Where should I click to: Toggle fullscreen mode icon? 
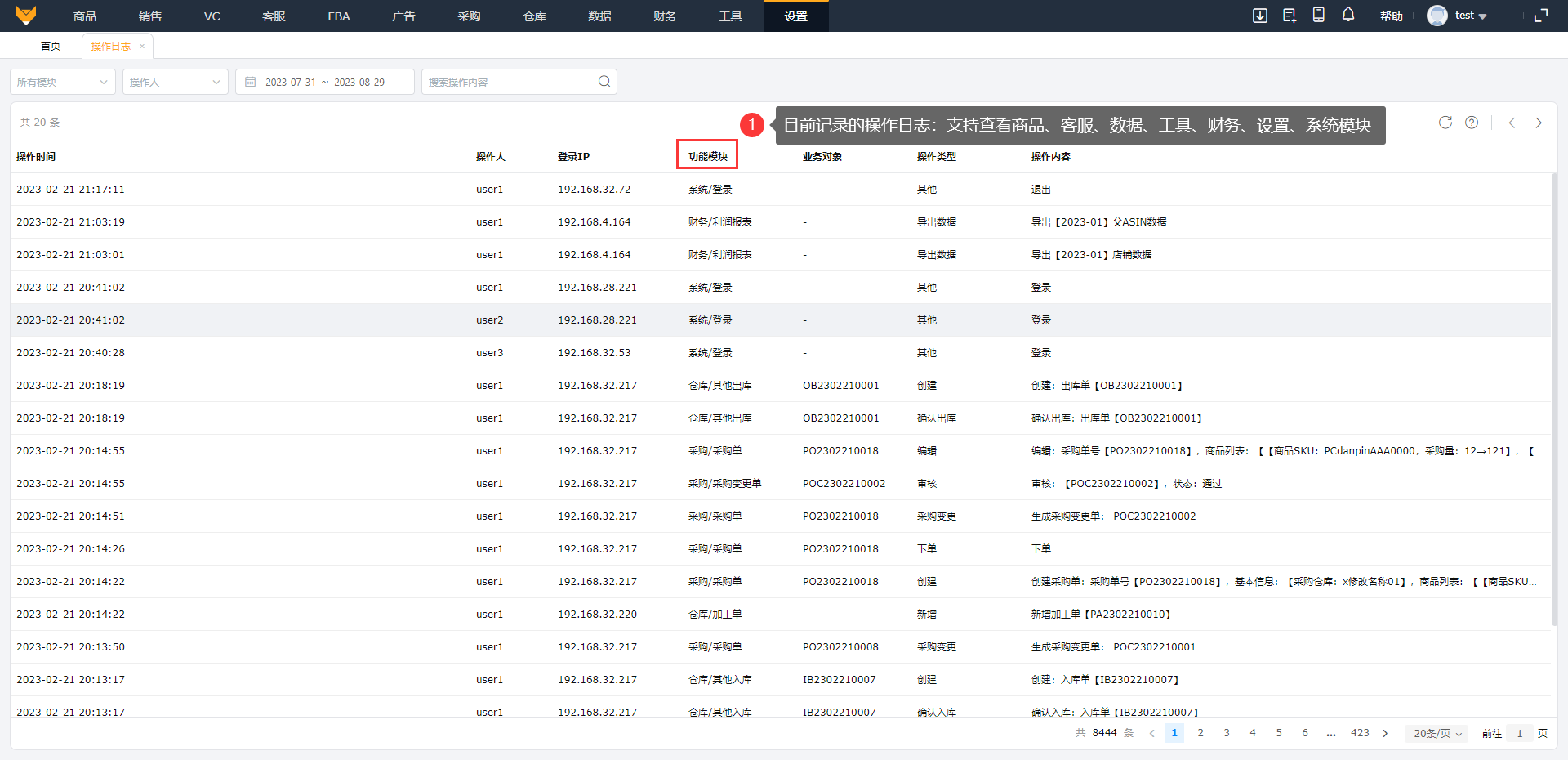(x=1541, y=16)
